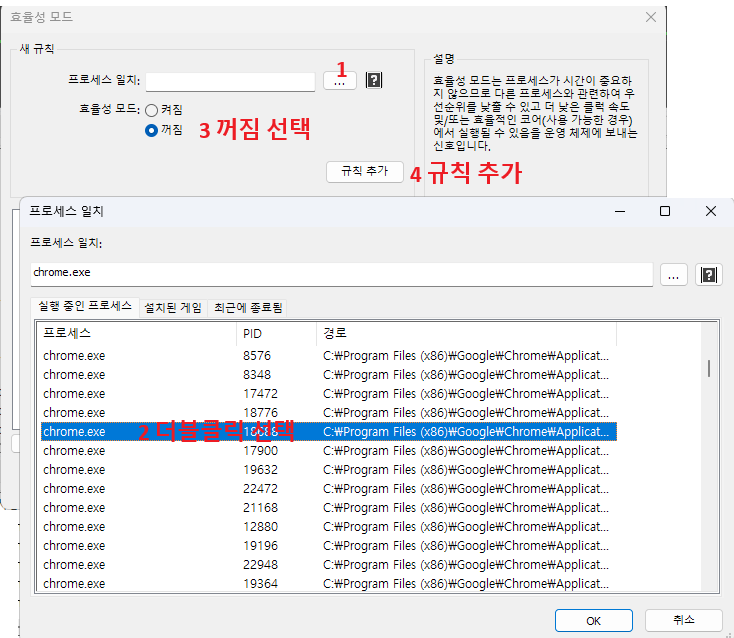Screen dimensions: 734x638
Task: Select the highlighted chrome.exe row
Action: (329, 432)
